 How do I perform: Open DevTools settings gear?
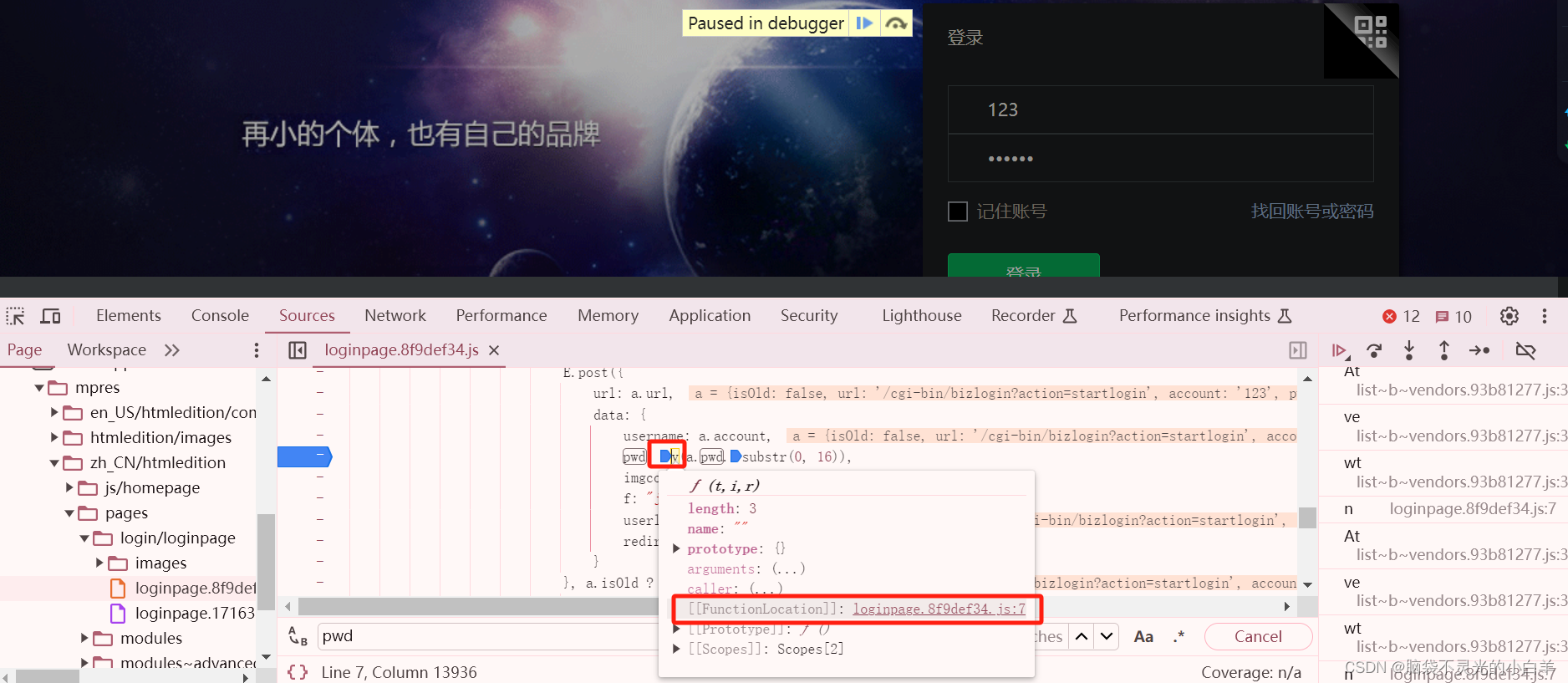coord(1509,316)
